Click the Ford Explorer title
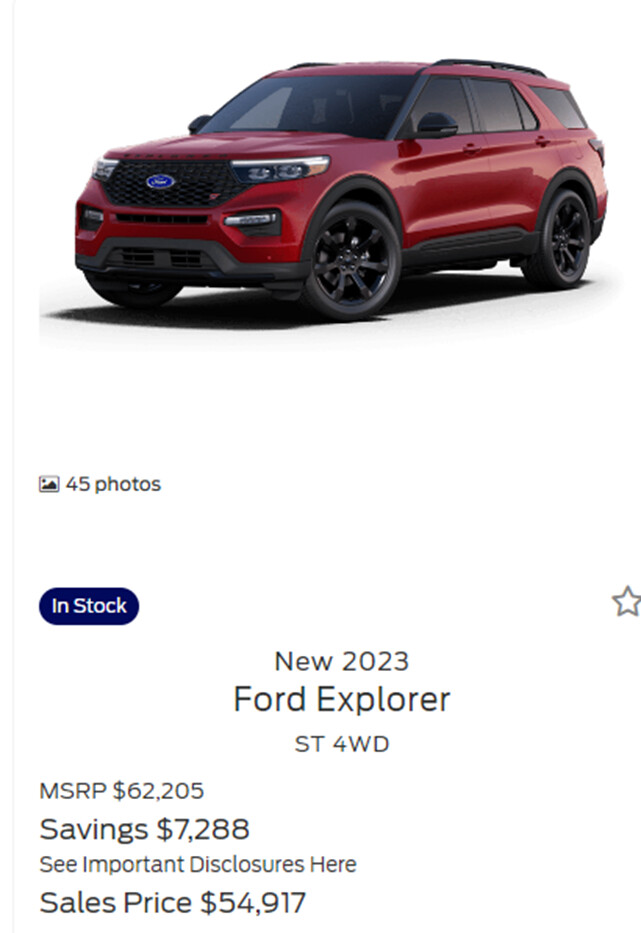Image resolution: width=641 pixels, height=933 pixels. 342,699
